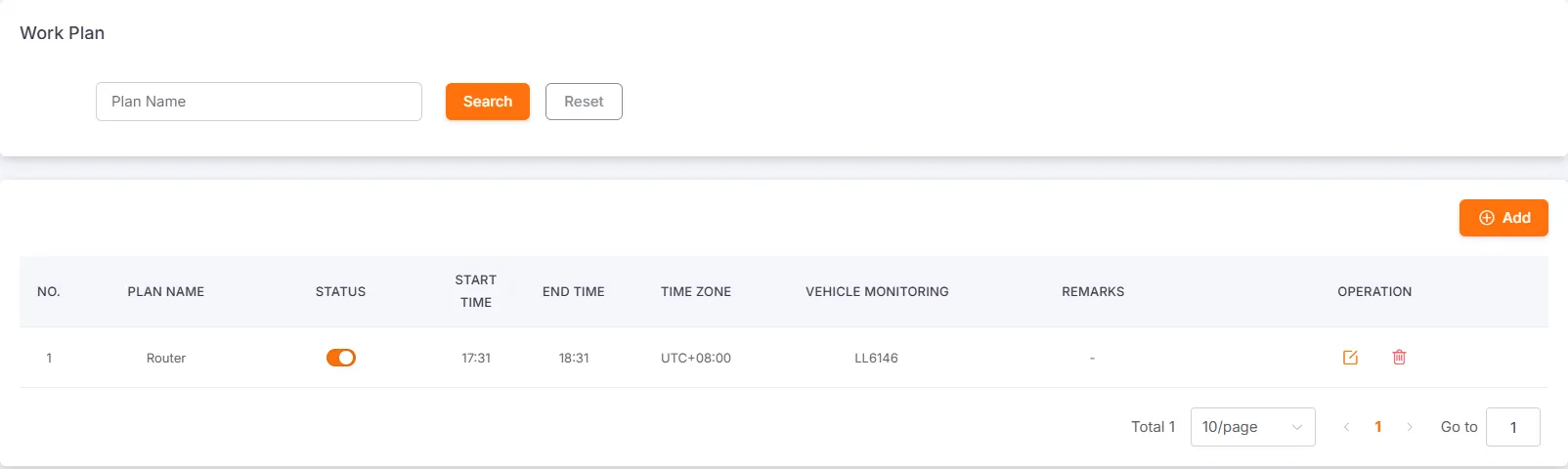Image resolution: width=1568 pixels, height=469 pixels.
Task: Click the Go to page input
Action: (x=1512, y=427)
